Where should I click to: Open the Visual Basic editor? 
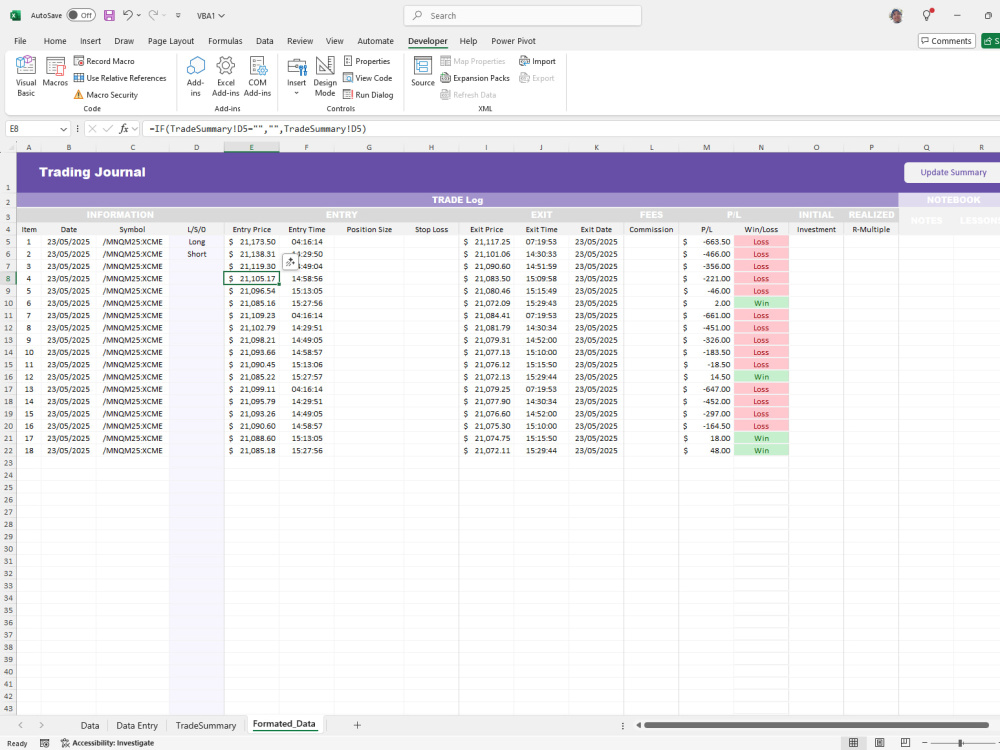tap(26, 76)
